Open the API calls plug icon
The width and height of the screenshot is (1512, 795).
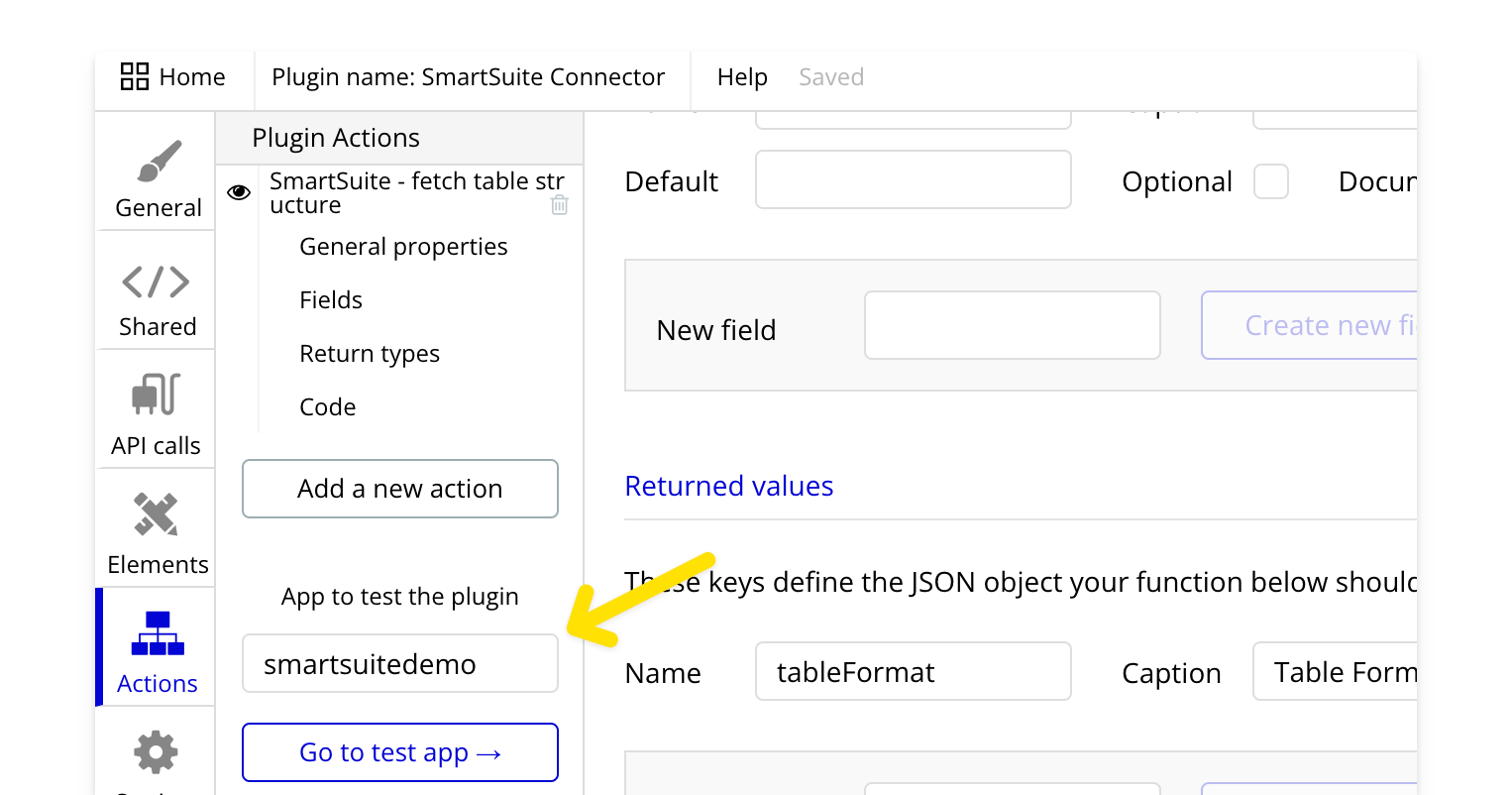pyautogui.click(x=156, y=395)
